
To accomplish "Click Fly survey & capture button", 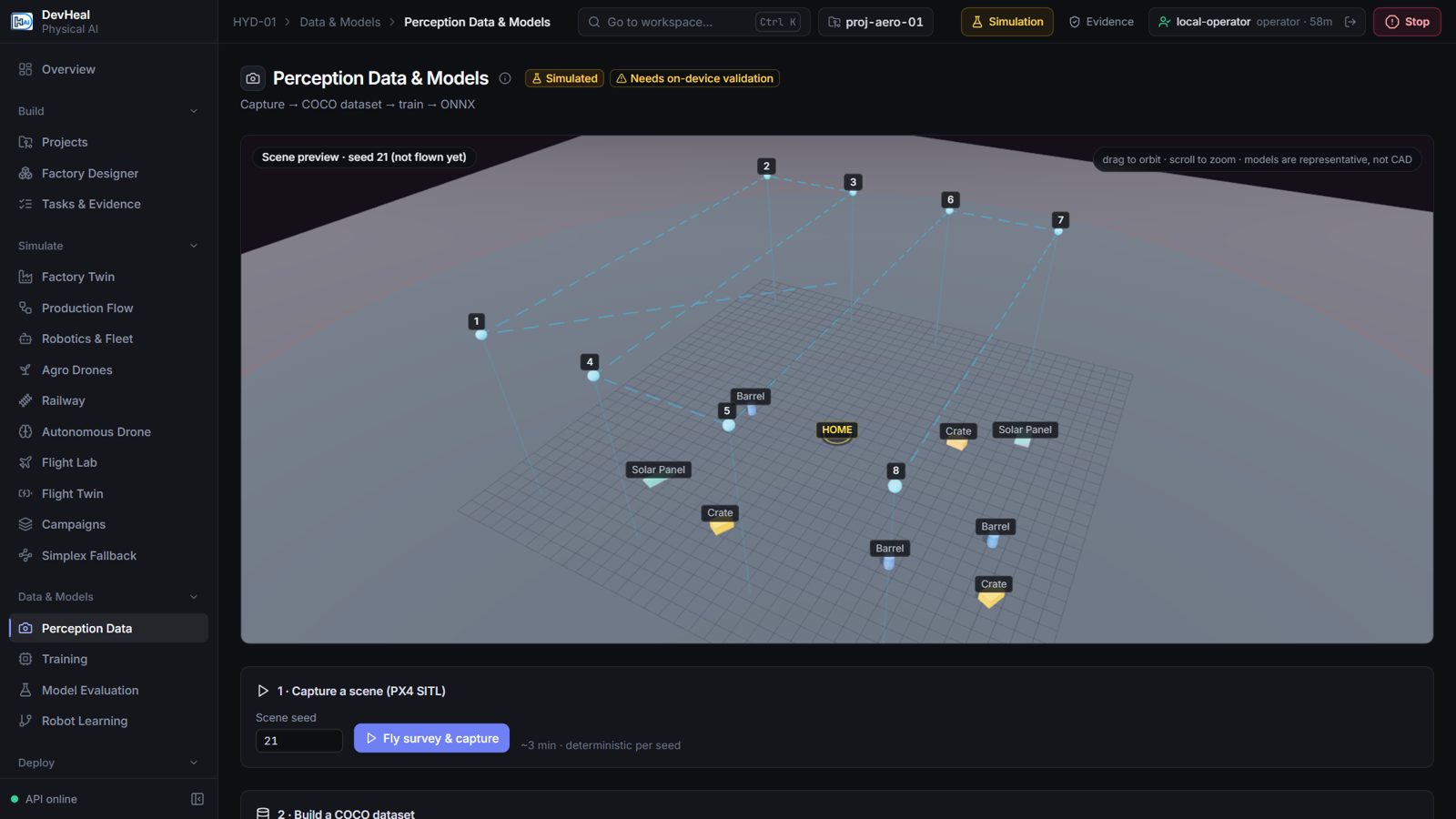I will (431, 738).
